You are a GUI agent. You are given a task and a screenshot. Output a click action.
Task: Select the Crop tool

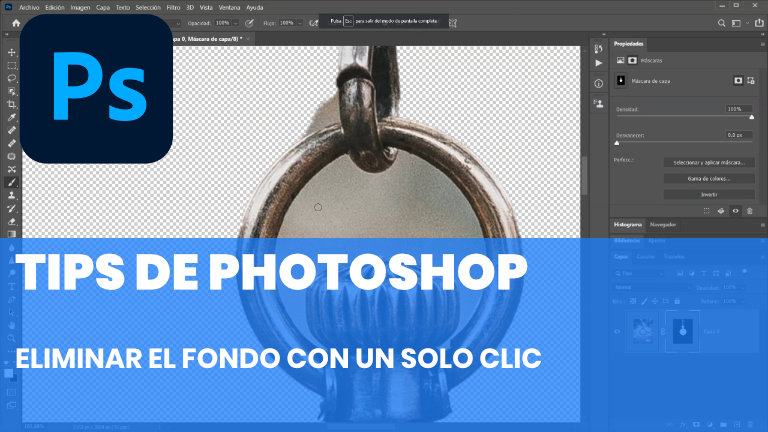pyautogui.click(x=12, y=104)
